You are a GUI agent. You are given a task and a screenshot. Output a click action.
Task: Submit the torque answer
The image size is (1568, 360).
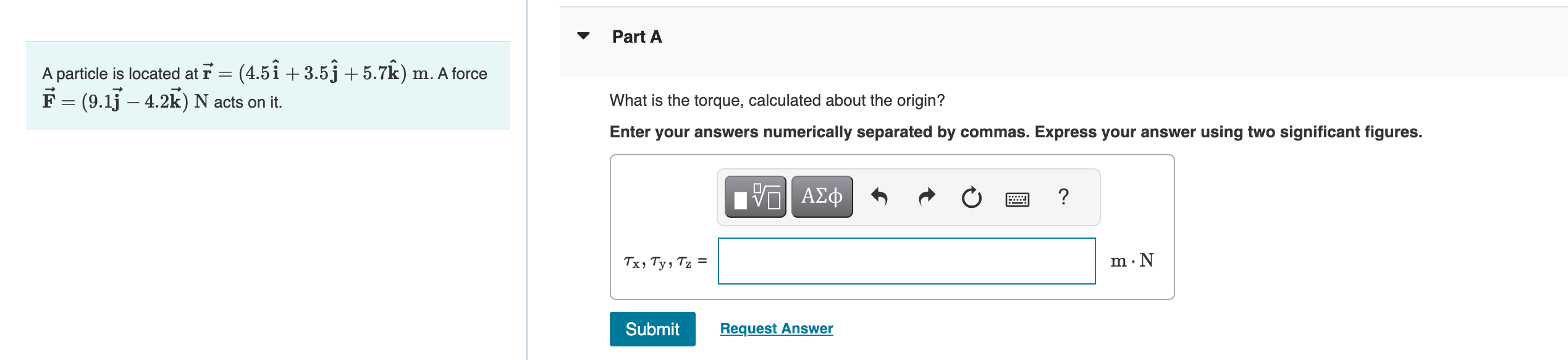pyautogui.click(x=652, y=330)
